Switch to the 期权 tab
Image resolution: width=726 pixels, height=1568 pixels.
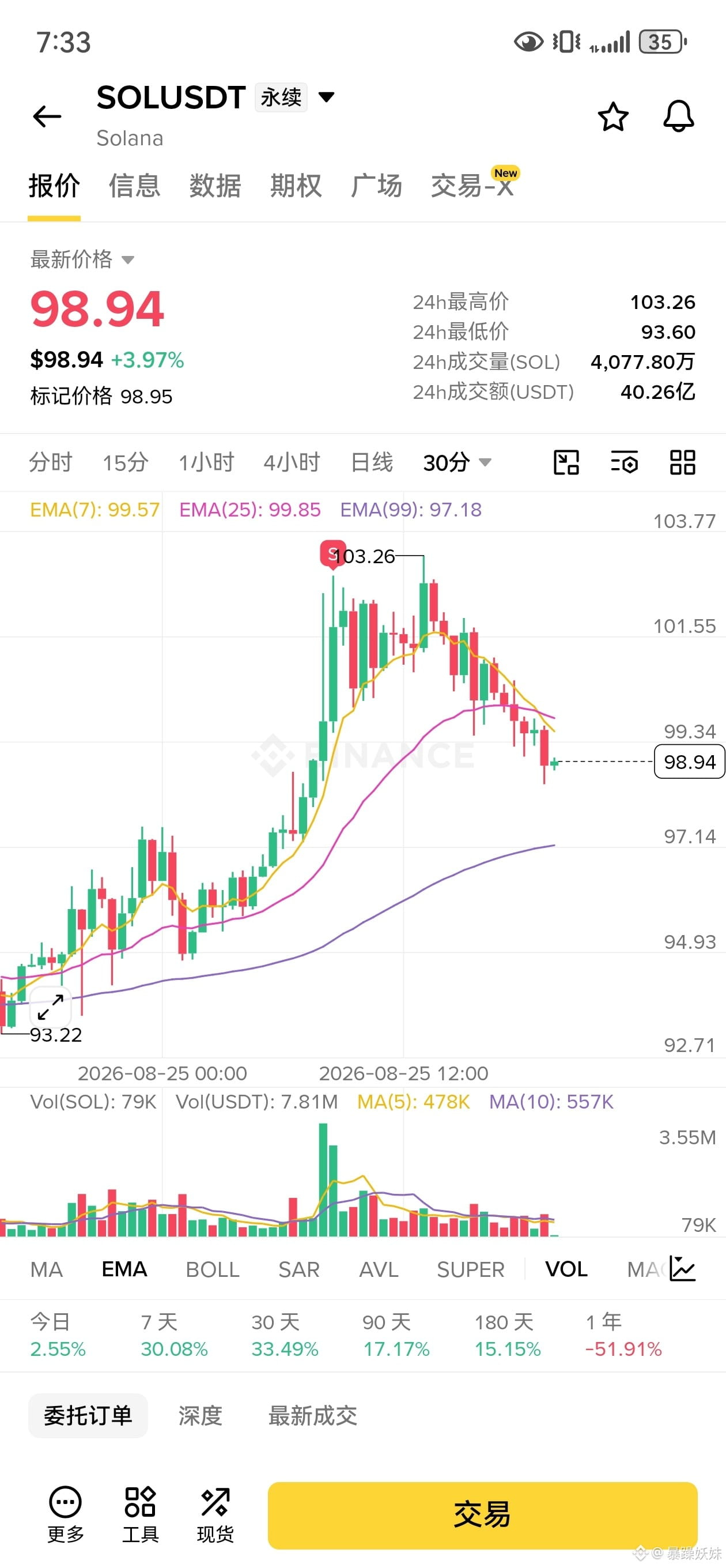(296, 186)
